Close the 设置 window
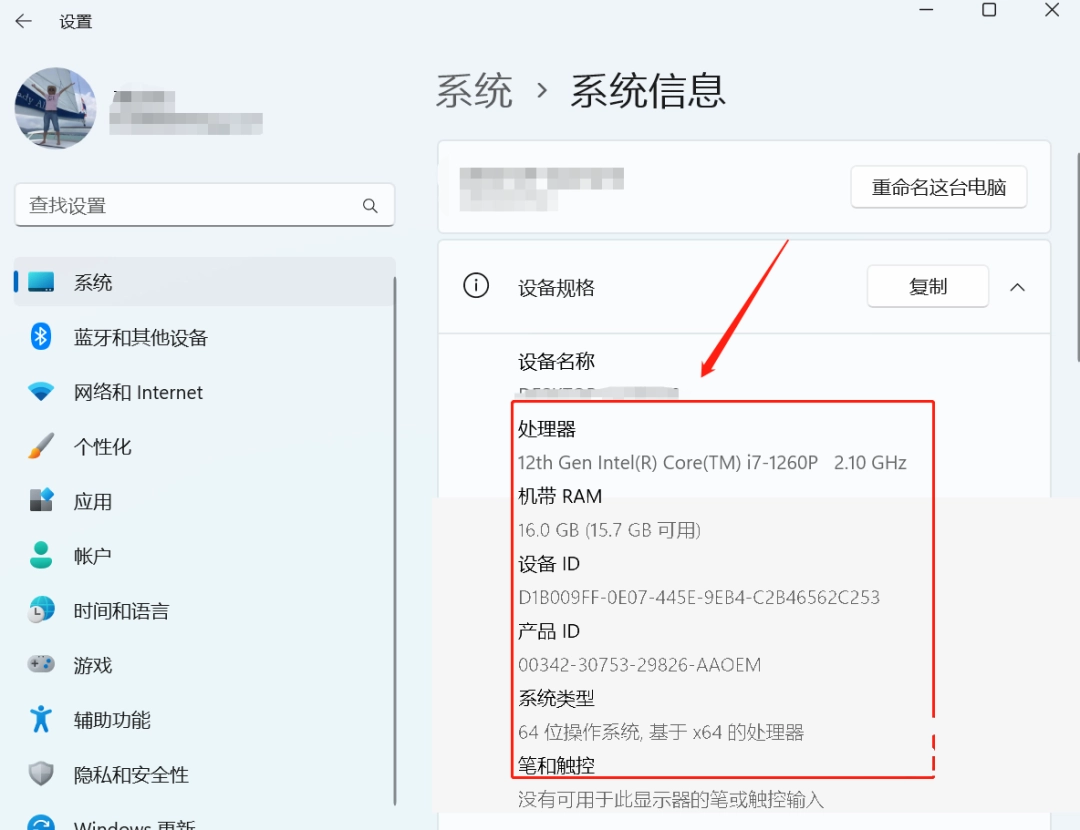Image resolution: width=1080 pixels, height=830 pixels. point(1052,10)
